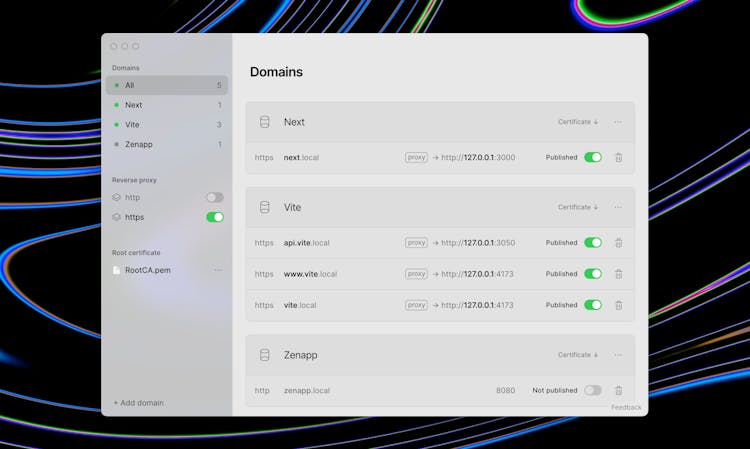The width and height of the screenshot is (750, 449).
Task: Click trash icon in zenapp.local row
Action: click(618, 390)
